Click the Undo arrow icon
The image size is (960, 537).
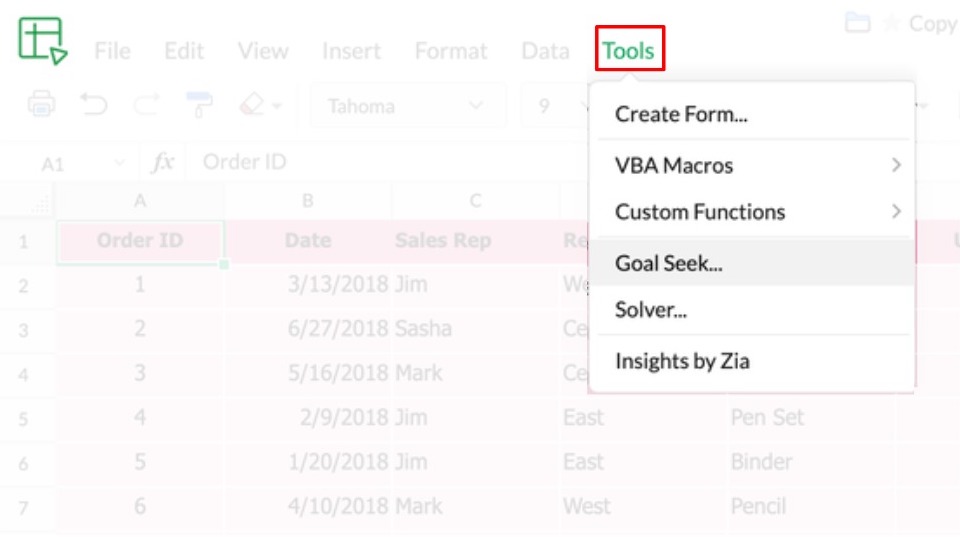(94, 104)
